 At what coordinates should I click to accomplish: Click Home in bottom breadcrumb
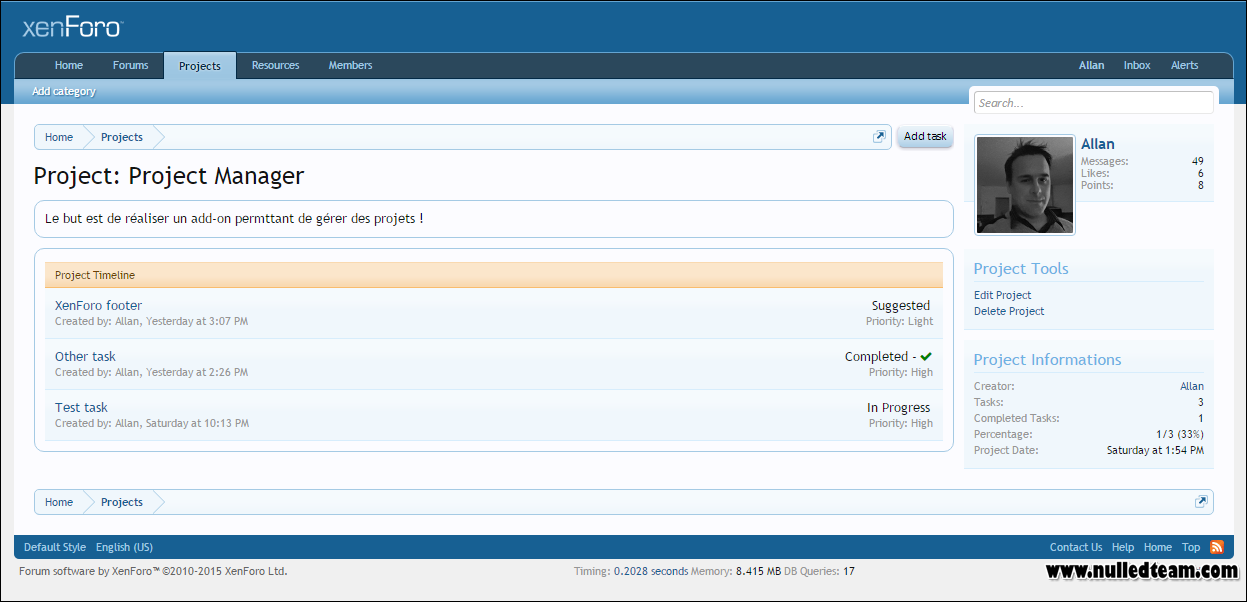[59, 502]
